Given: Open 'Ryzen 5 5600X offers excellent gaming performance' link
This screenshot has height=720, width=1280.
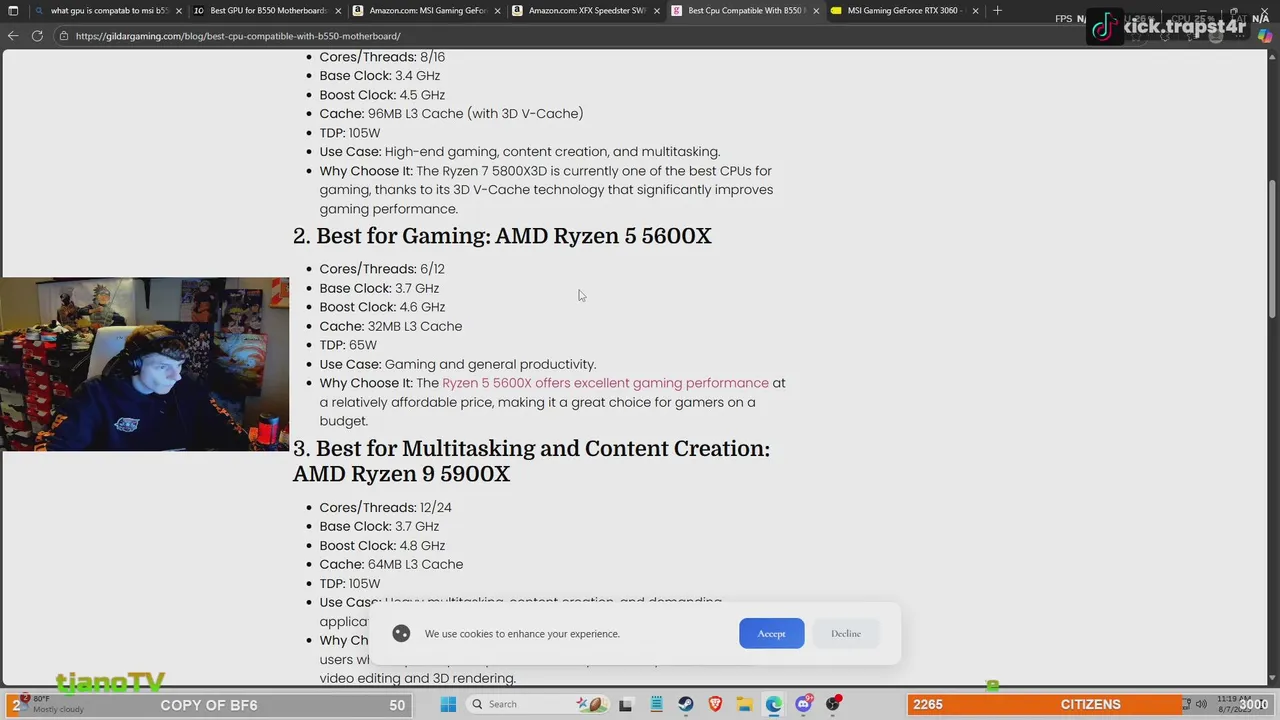Looking at the screenshot, I should click(x=605, y=383).
